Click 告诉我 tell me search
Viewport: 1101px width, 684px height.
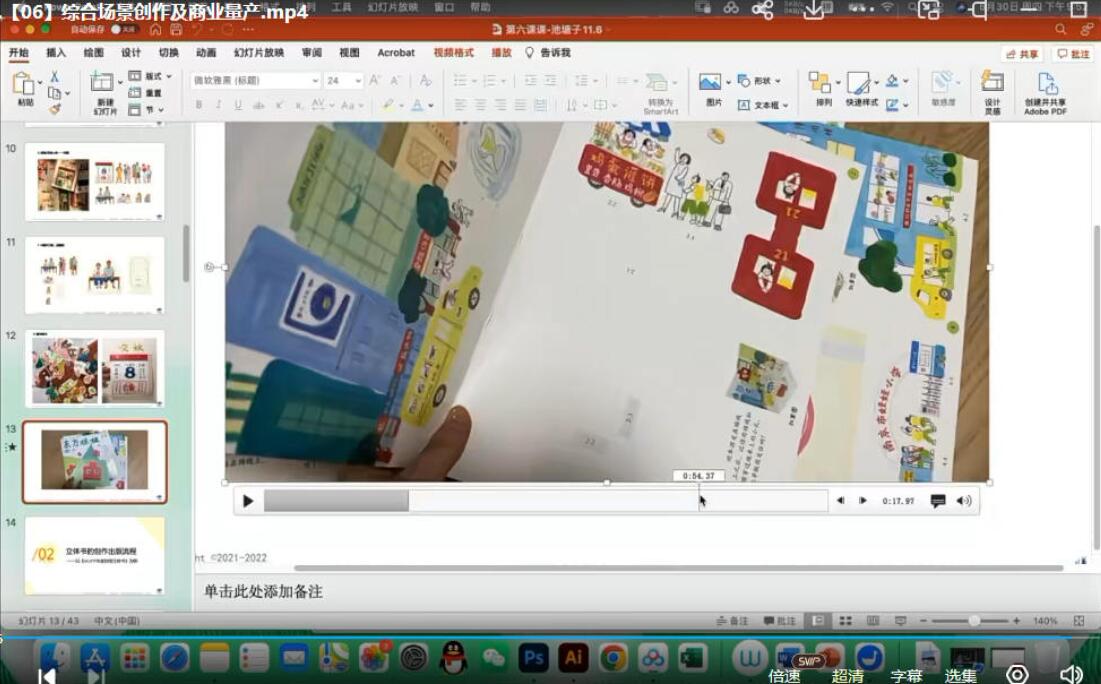coord(548,53)
